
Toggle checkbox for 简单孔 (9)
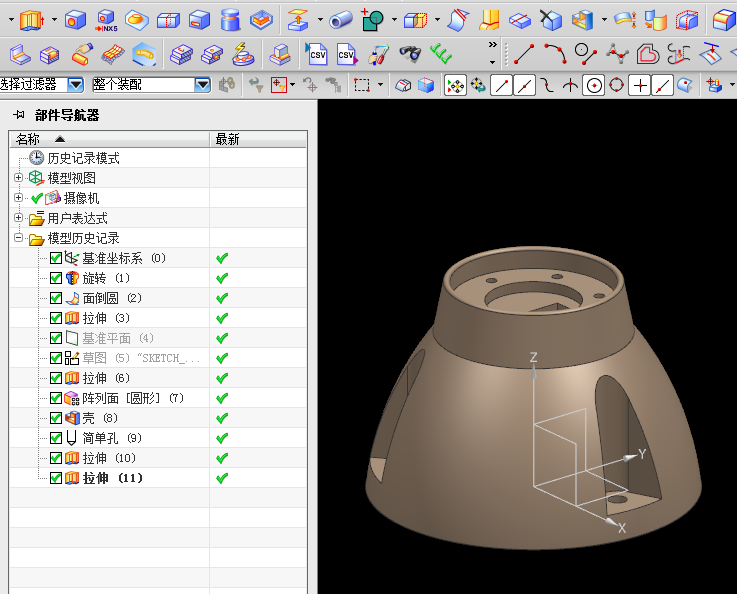click(x=56, y=438)
